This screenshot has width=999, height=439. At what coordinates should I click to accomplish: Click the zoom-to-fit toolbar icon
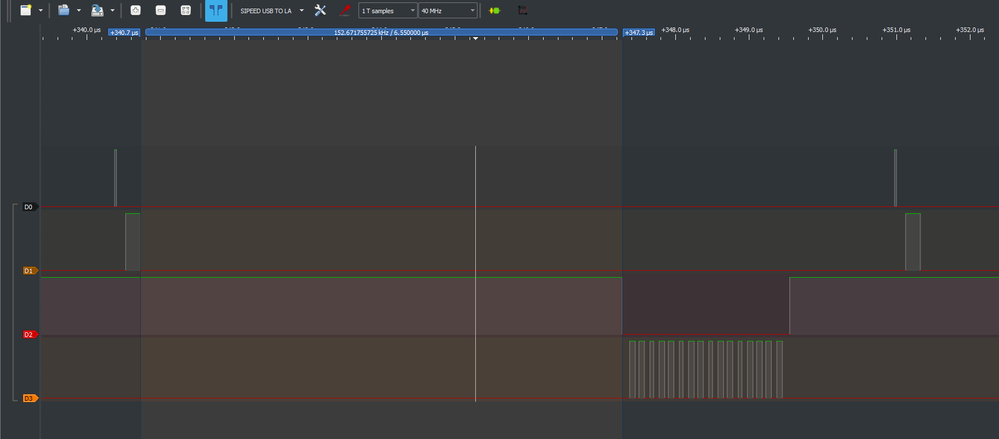tap(185, 10)
